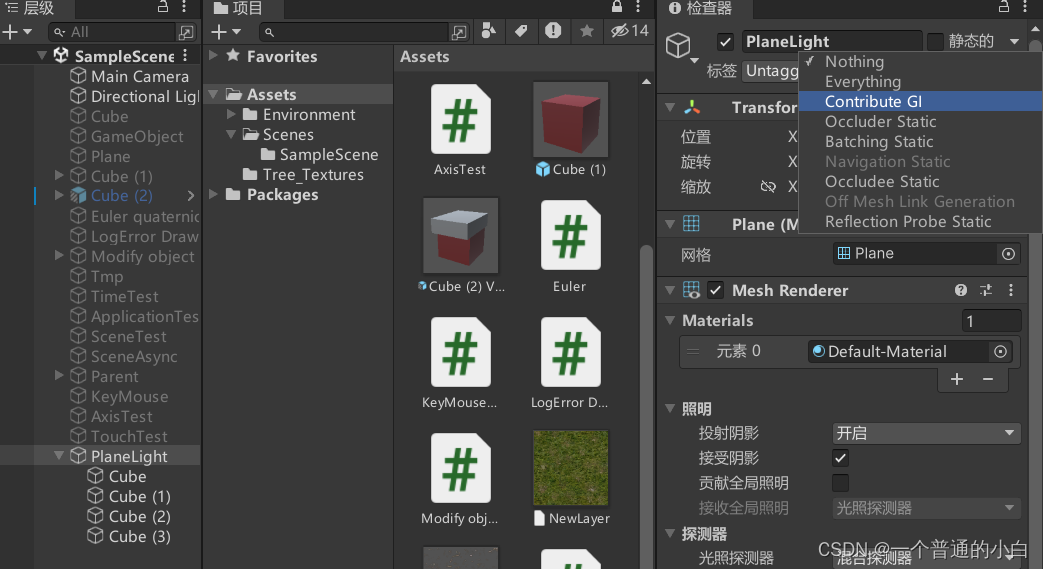Expand the Parent hierarchy node

coord(59,376)
